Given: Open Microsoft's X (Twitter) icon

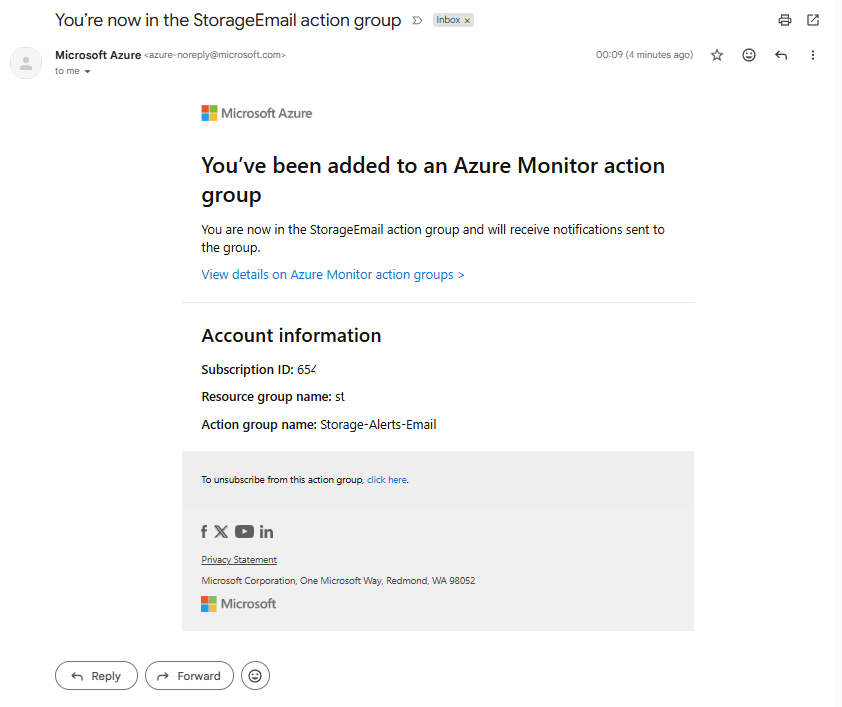Looking at the screenshot, I should [x=221, y=532].
